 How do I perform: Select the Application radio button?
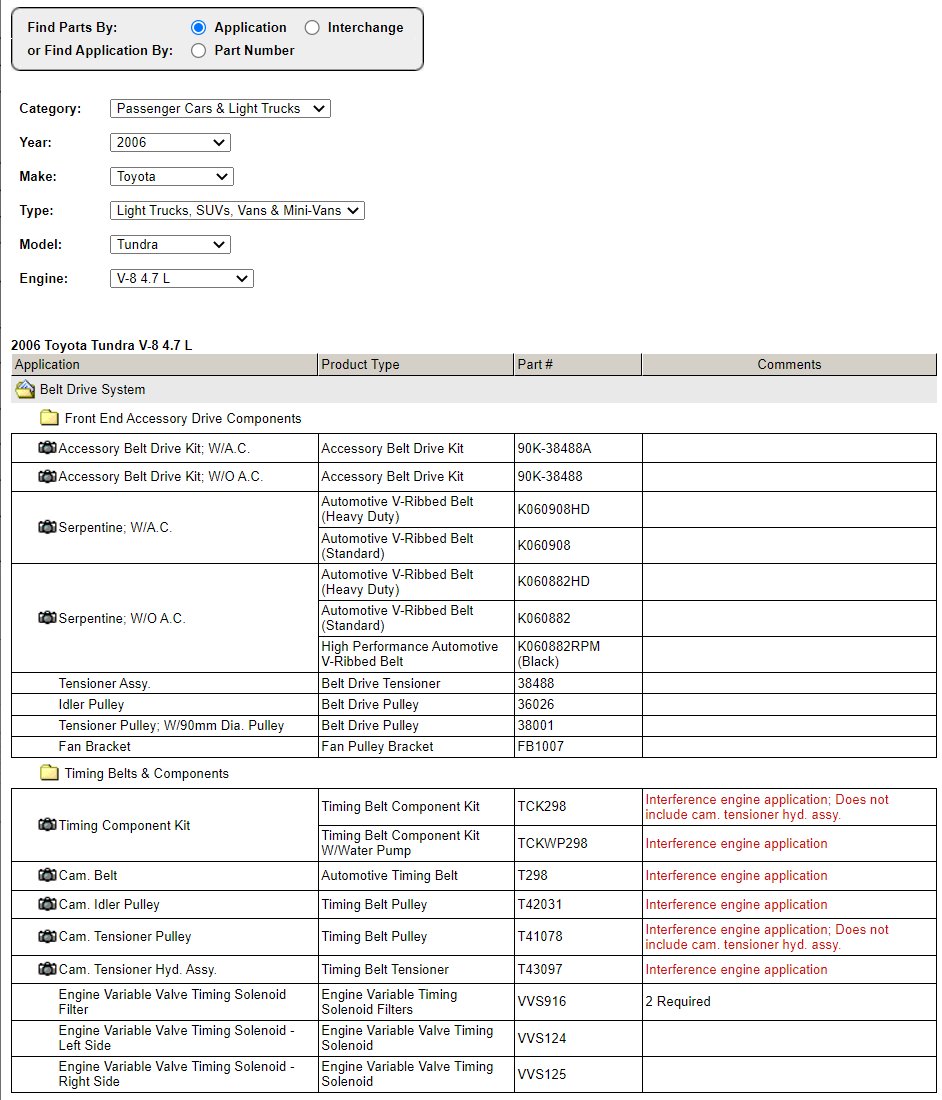199,27
